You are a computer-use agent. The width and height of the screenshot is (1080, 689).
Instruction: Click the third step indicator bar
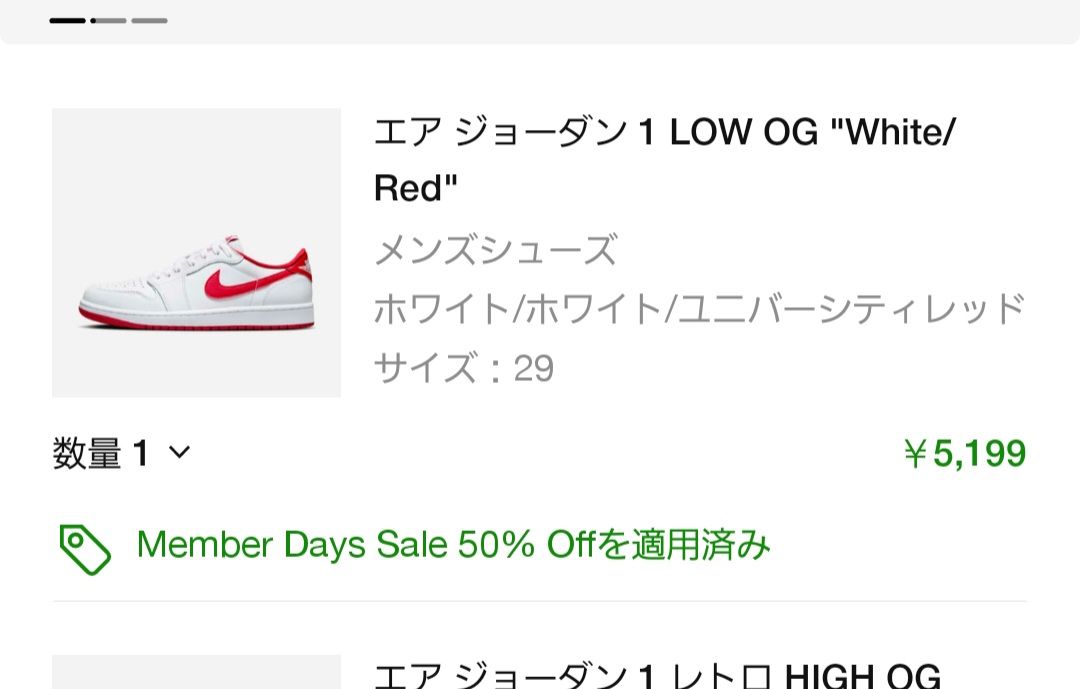149,18
